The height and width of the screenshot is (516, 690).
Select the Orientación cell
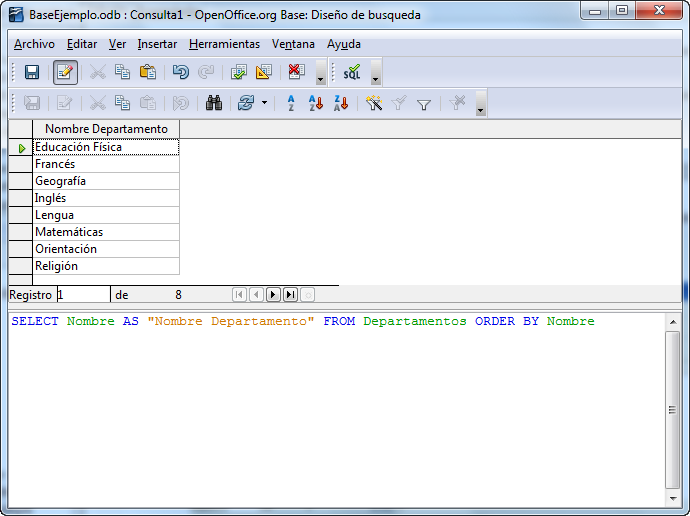[x=106, y=249]
